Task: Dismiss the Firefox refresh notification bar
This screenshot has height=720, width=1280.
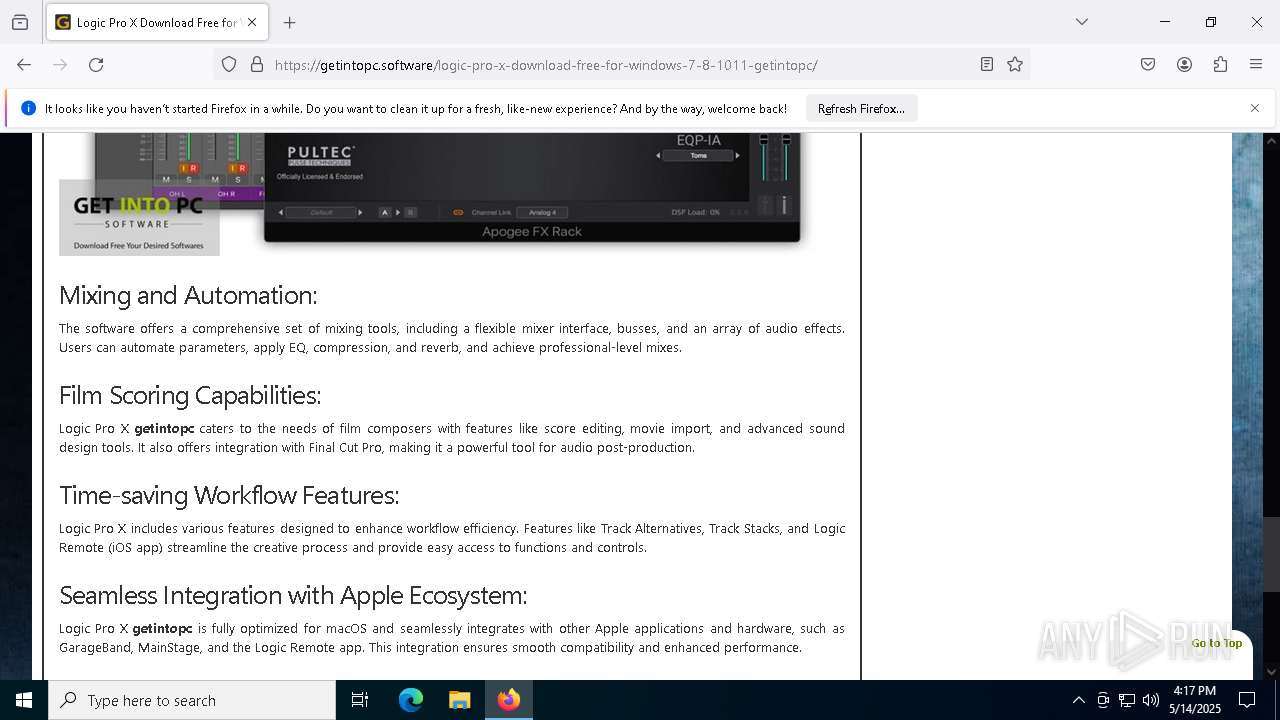Action: coord(1255,108)
